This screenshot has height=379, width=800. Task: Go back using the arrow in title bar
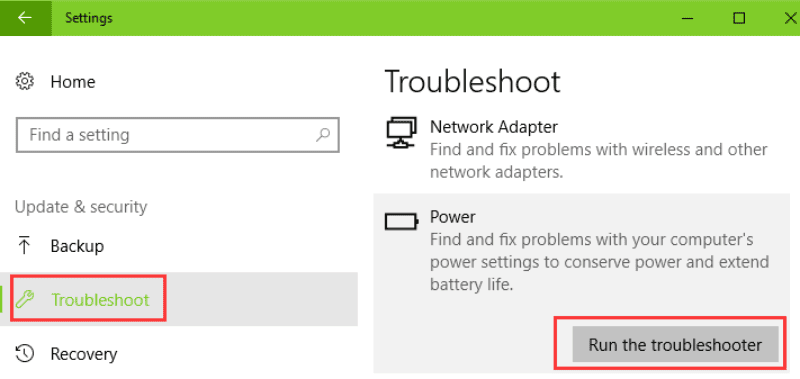(x=24, y=18)
